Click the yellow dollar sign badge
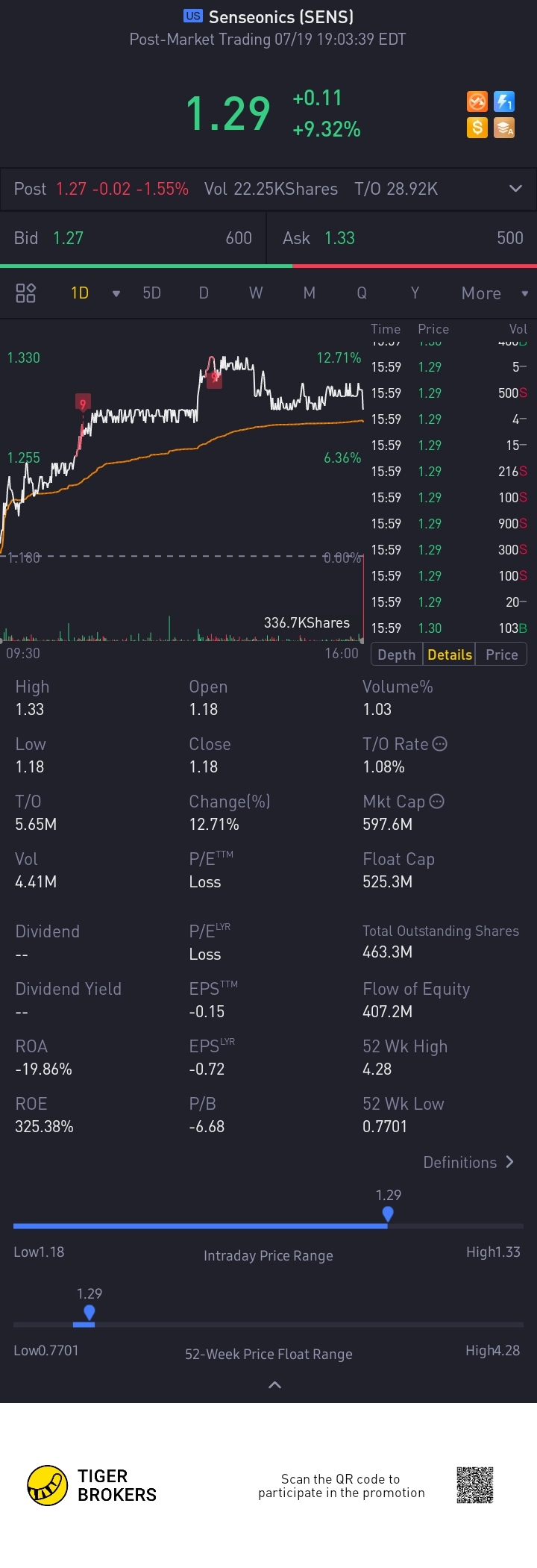Image resolution: width=537 pixels, height=1568 pixels. [477, 128]
